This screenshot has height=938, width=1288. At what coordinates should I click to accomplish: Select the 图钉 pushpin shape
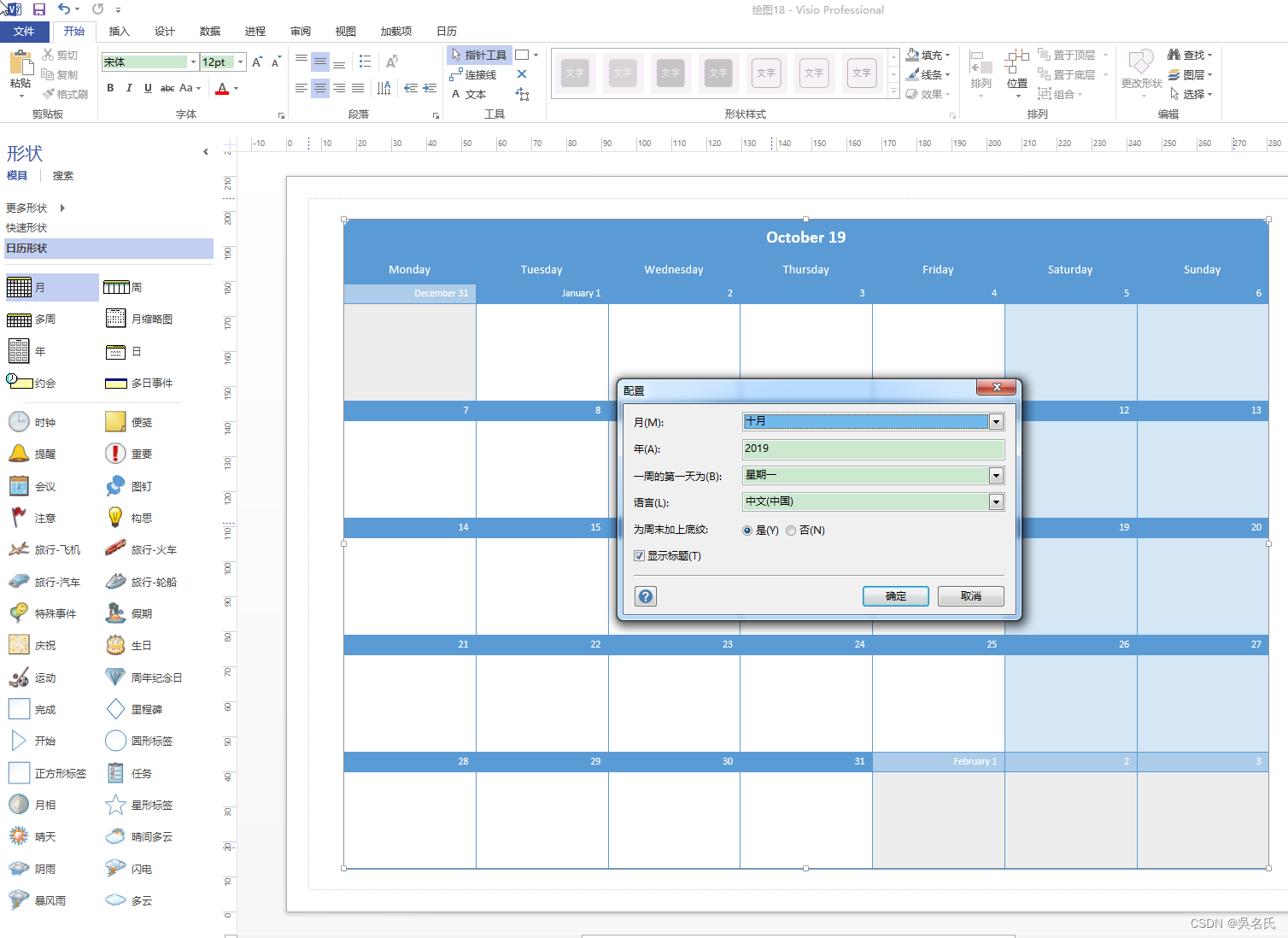pyautogui.click(x=129, y=486)
